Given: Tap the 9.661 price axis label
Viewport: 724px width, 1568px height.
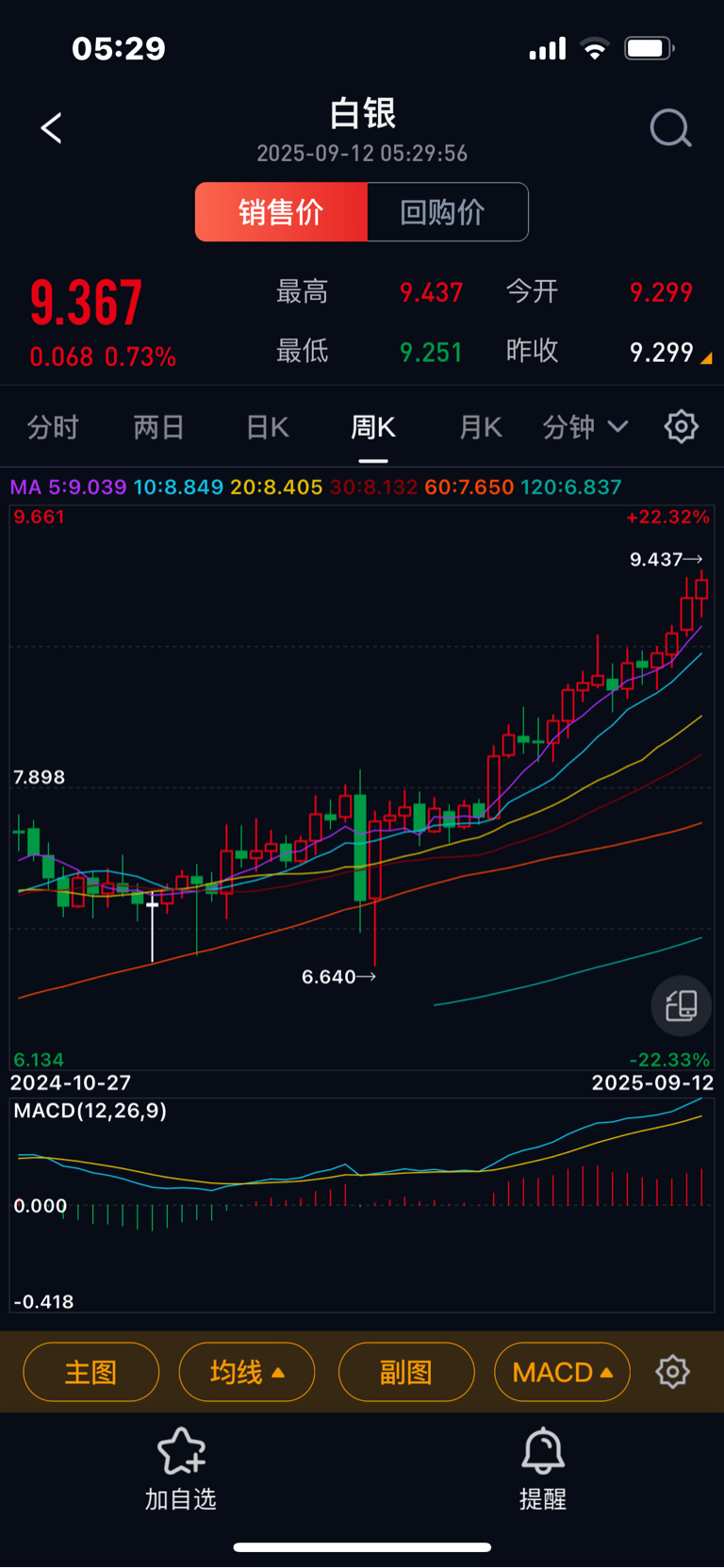Looking at the screenshot, I should point(40,517).
